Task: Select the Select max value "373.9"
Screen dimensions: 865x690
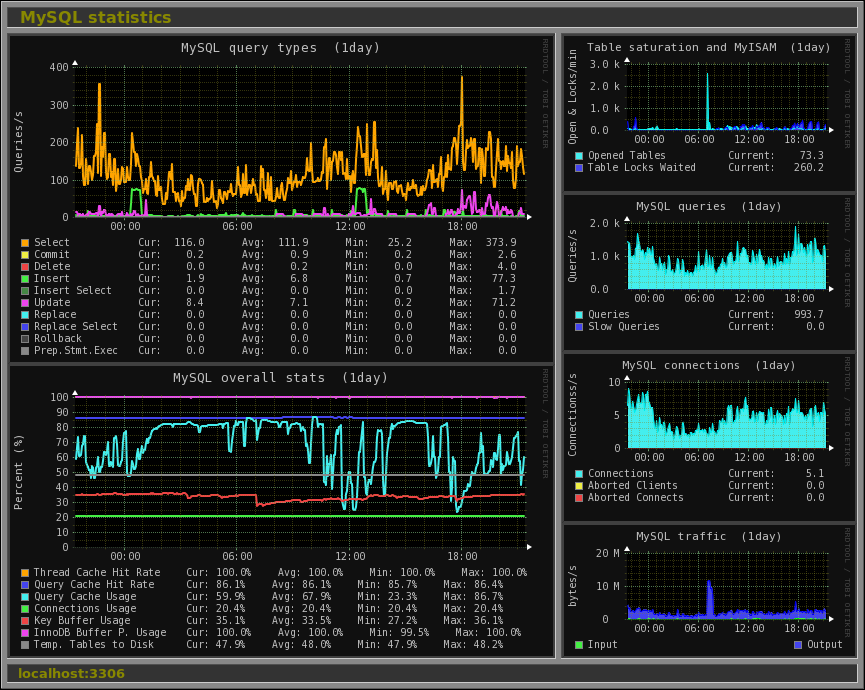Action: tap(501, 243)
